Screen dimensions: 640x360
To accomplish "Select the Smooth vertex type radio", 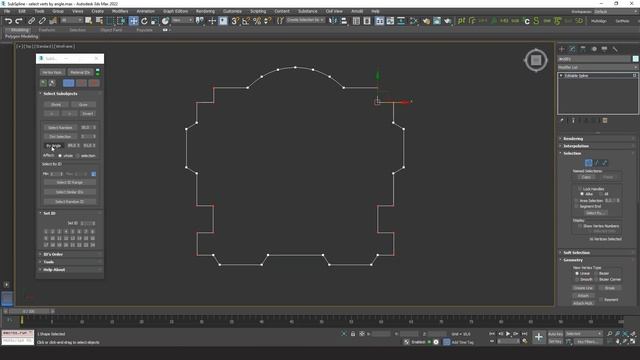I will click(577, 280).
